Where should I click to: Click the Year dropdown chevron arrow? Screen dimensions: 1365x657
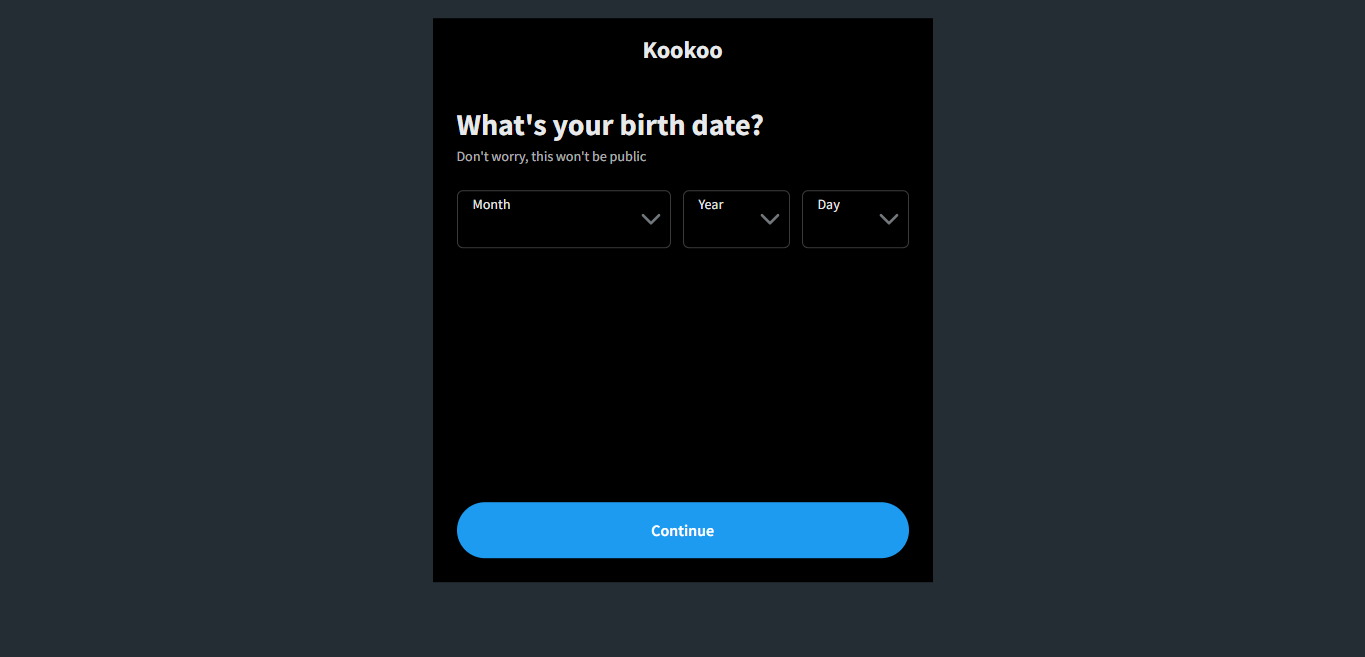point(769,219)
